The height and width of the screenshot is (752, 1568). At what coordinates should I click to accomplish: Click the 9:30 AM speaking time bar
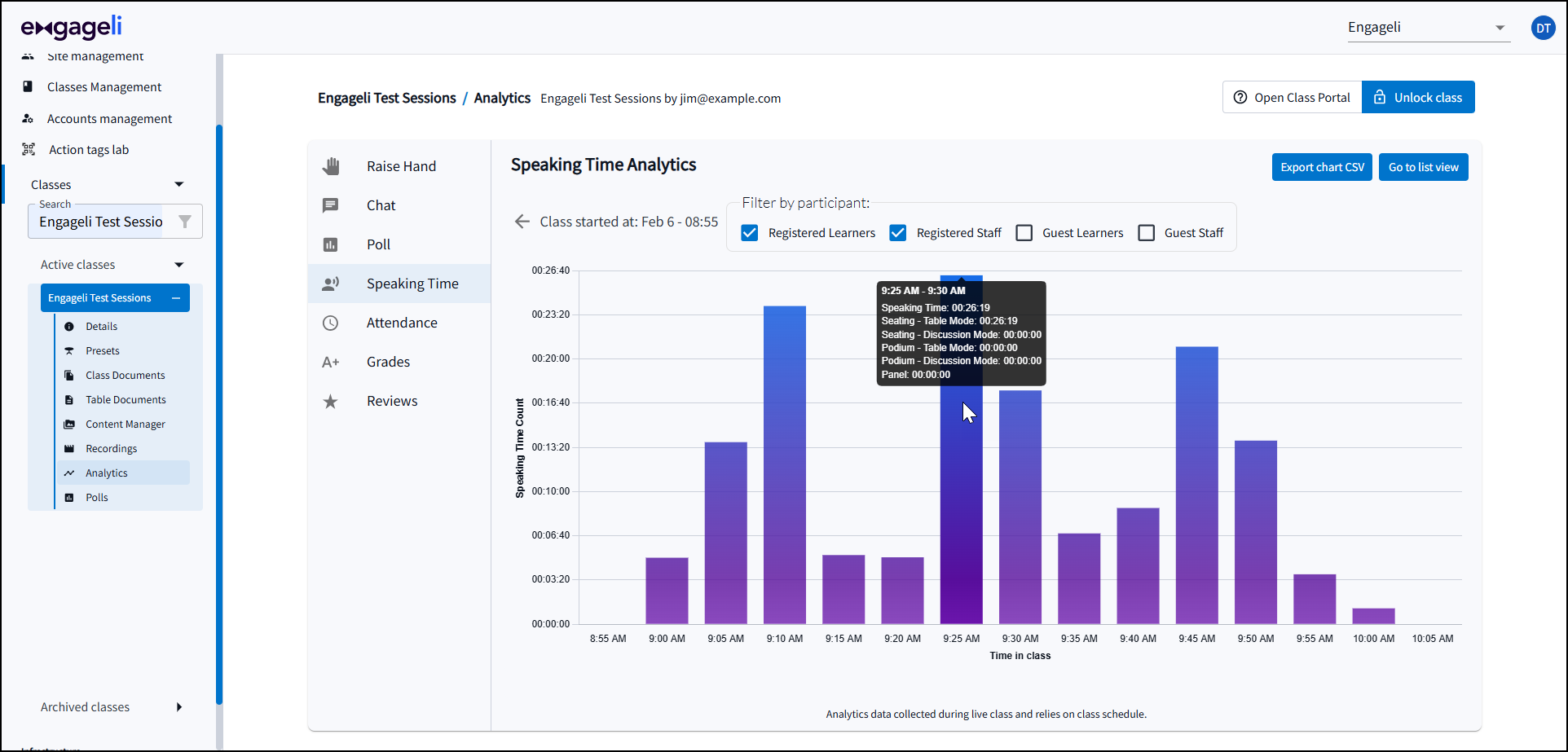point(1020,507)
